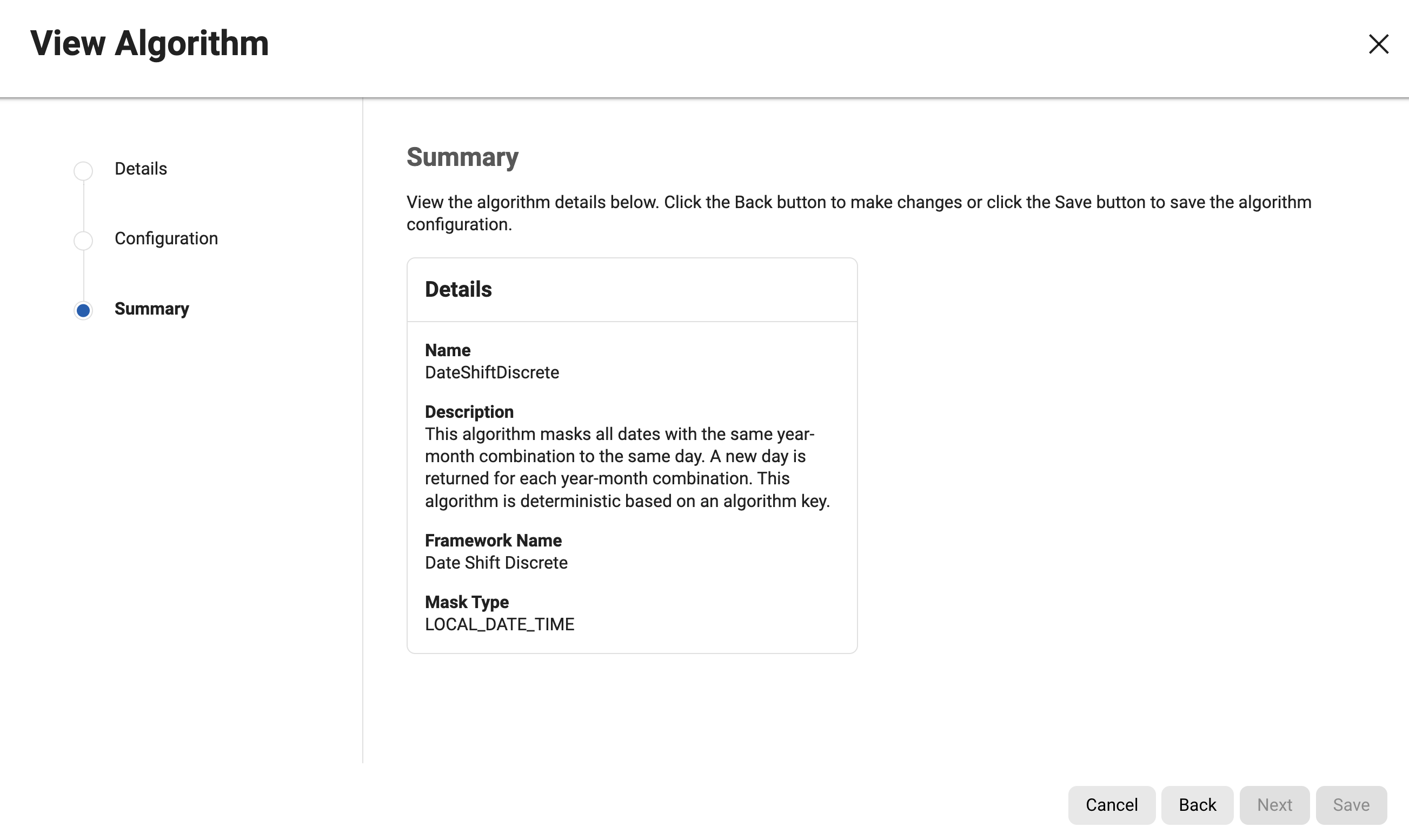Image resolution: width=1409 pixels, height=840 pixels.
Task: Click the Framework Name field label
Action: [x=493, y=541]
